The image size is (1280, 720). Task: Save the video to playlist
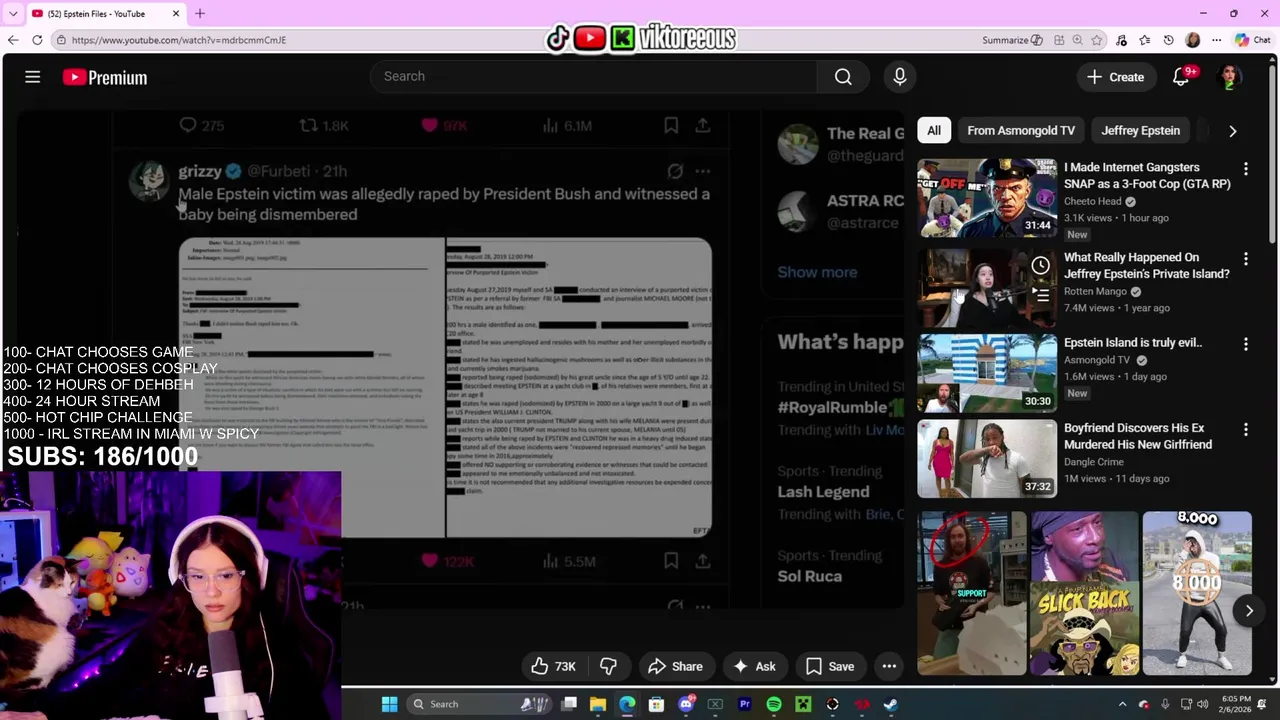[x=830, y=666]
